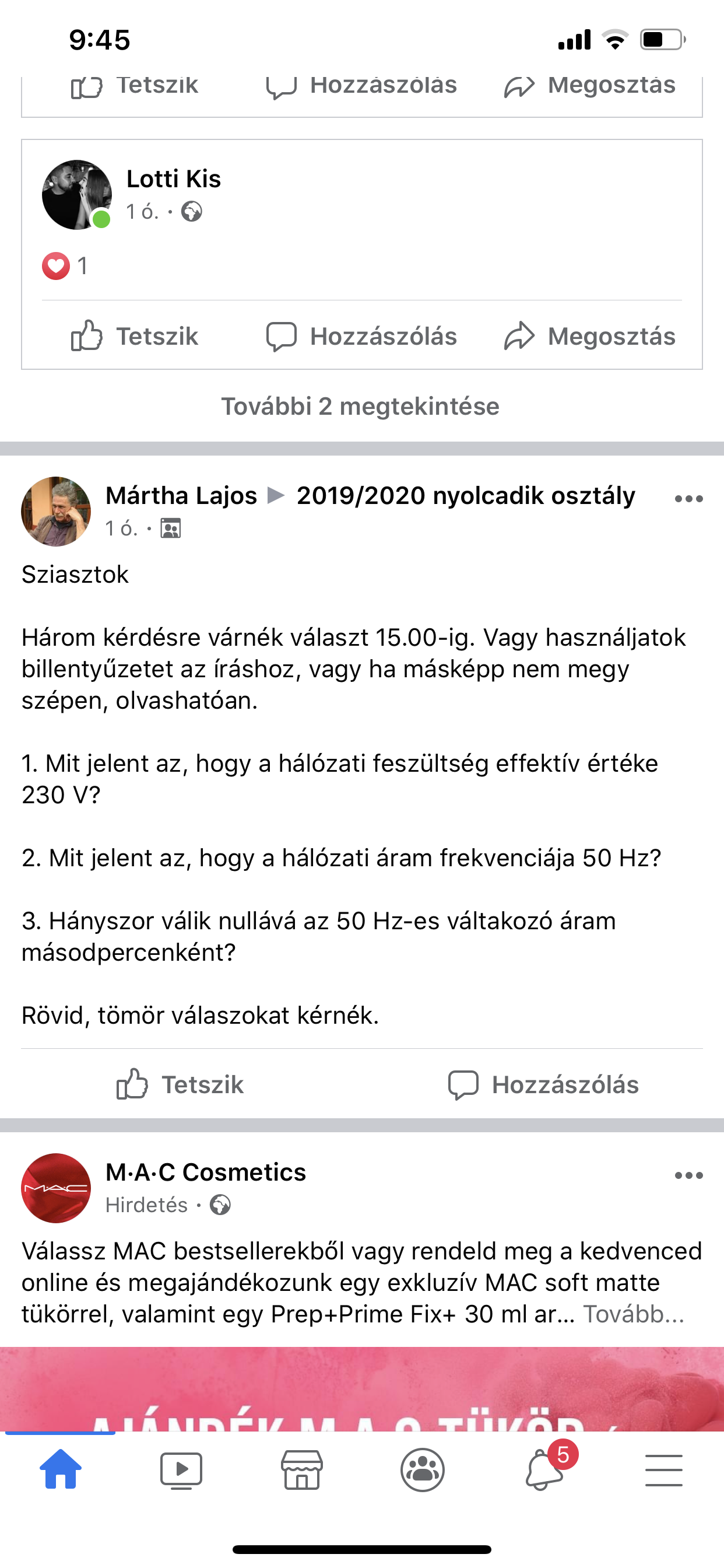Open Mártha Lajos's profile picture
Viewport: 724px width, 1568px height.
56,512
